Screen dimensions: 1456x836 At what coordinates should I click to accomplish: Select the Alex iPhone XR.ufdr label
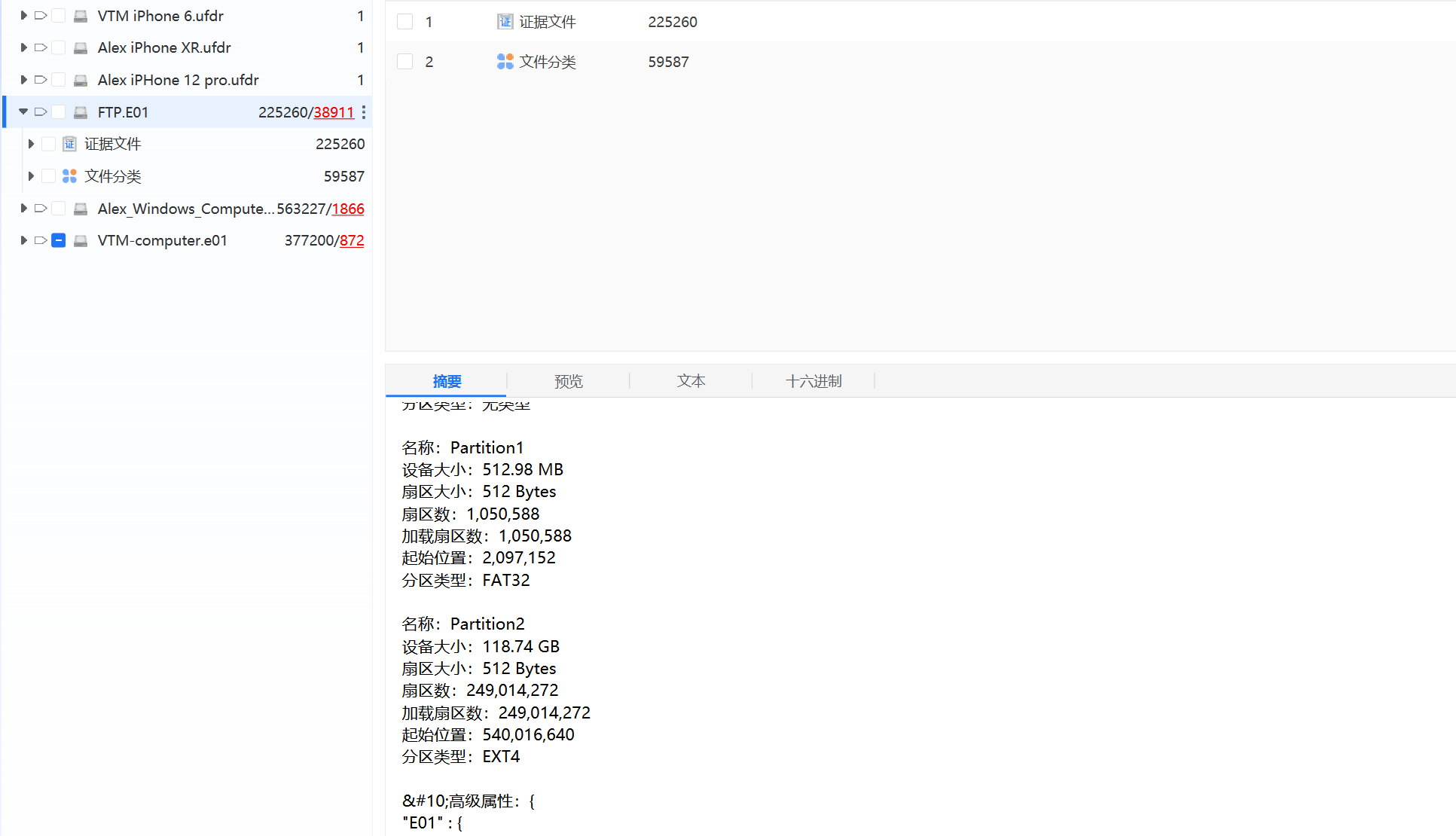pos(164,48)
